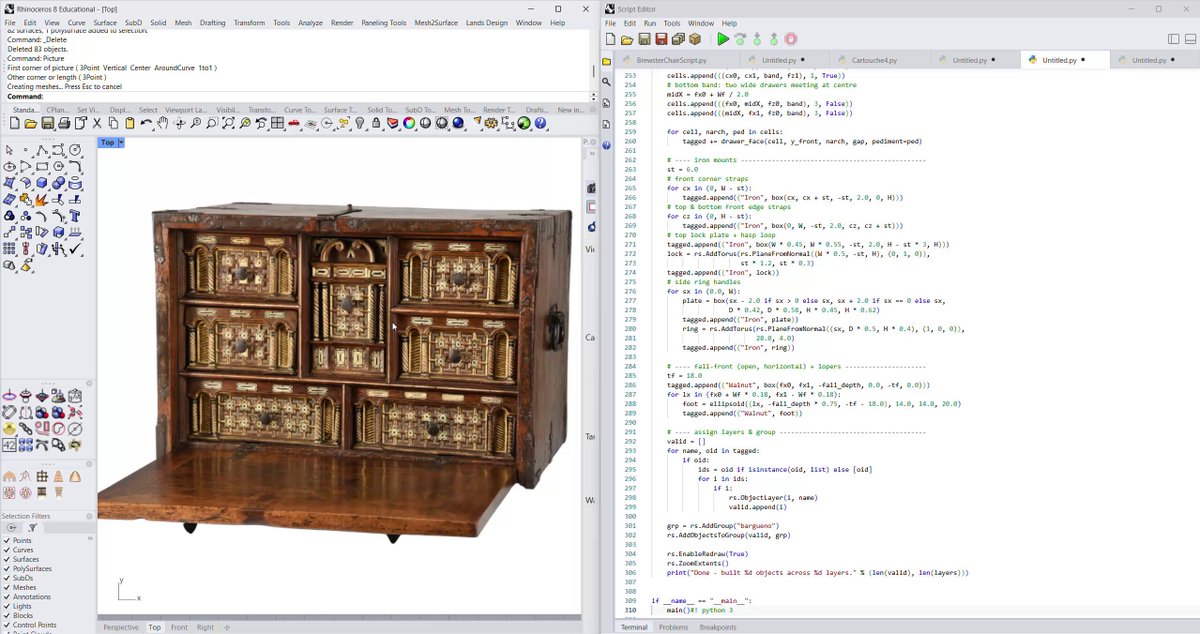Image resolution: width=1200 pixels, height=634 pixels.
Task: Toggle the Points selection filter checkbox
Action: tap(6, 540)
